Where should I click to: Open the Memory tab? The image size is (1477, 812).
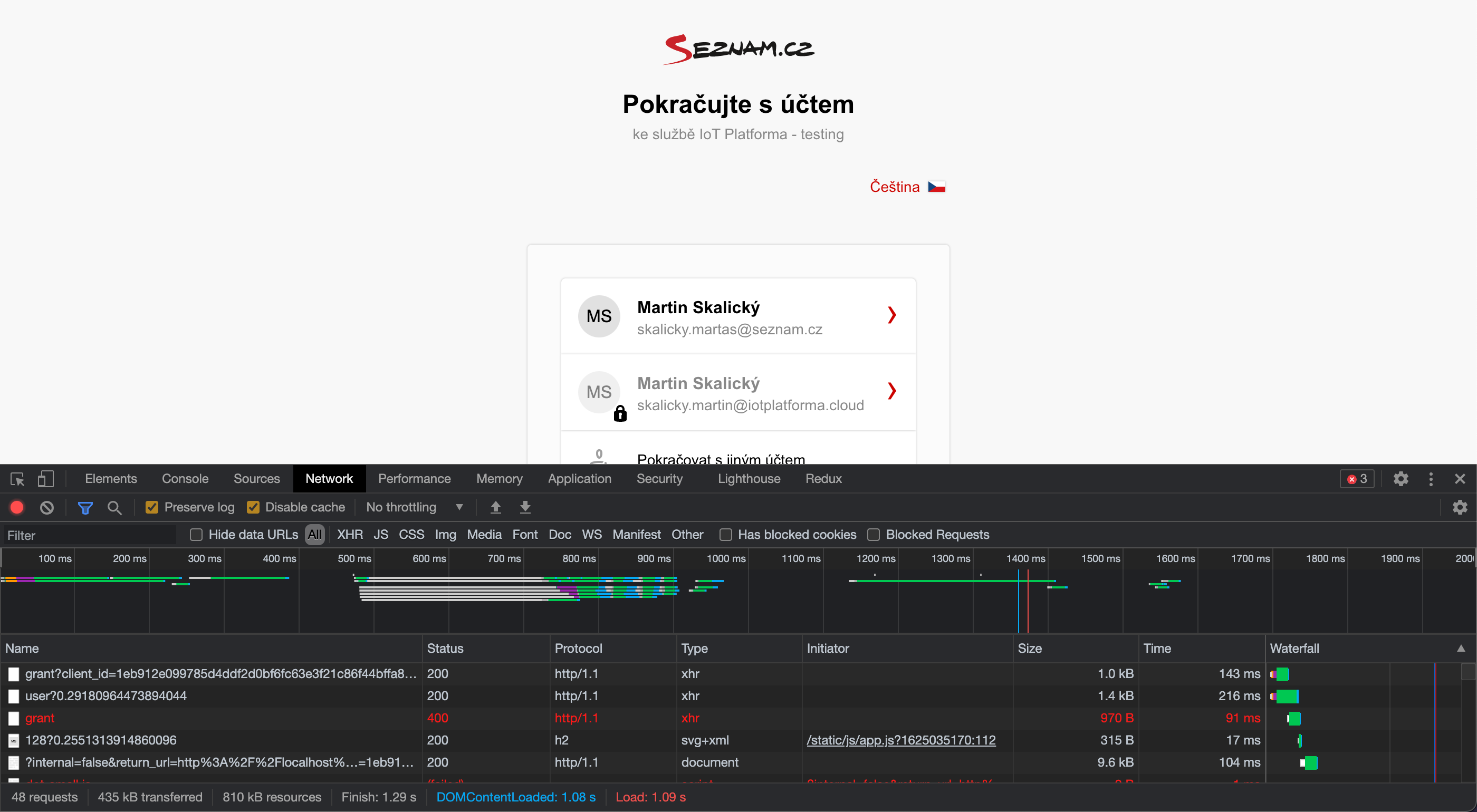pyautogui.click(x=499, y=479)
